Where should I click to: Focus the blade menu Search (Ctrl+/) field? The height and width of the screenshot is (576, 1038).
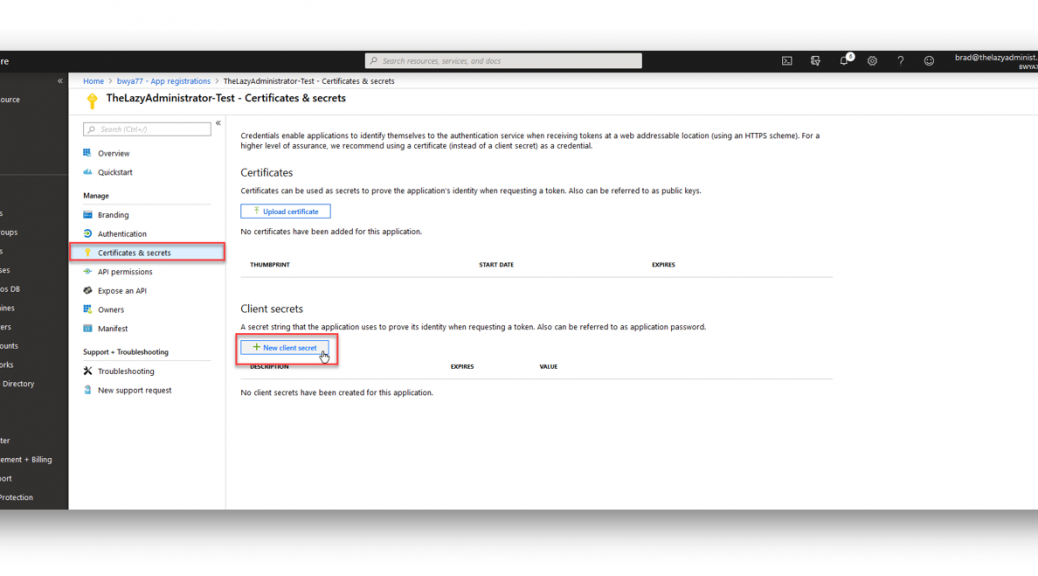147,129
